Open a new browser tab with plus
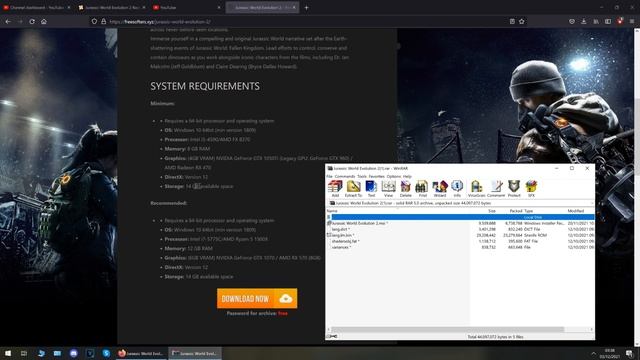This screenshot has height=360, width=640. (x=306, y=7)
